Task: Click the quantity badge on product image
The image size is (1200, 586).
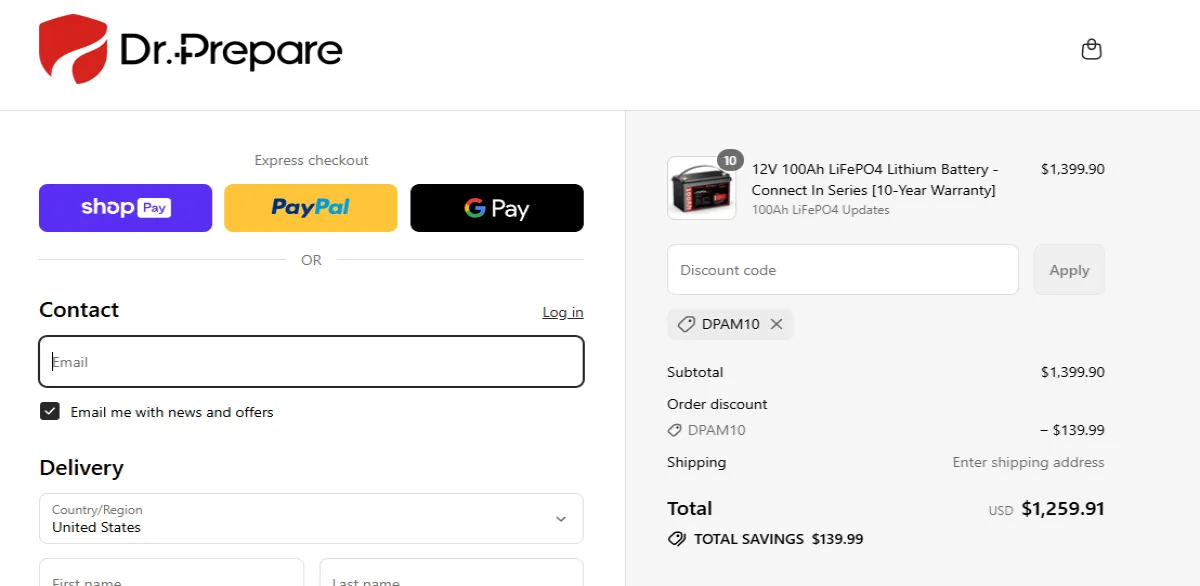Action: click(x=731, y=160)
